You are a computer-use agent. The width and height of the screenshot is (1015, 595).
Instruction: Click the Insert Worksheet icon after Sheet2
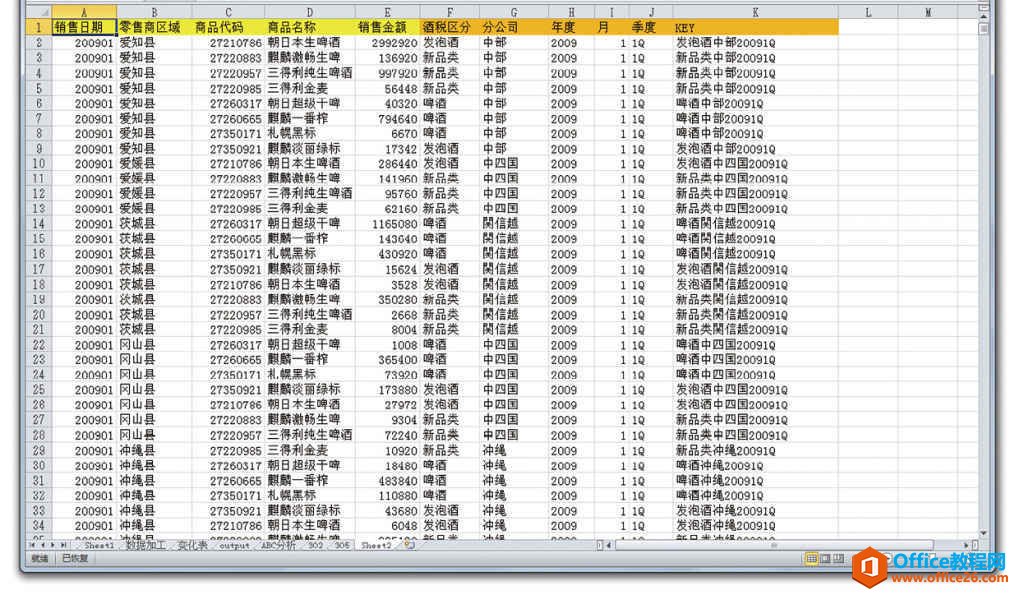tap(409, 546)
